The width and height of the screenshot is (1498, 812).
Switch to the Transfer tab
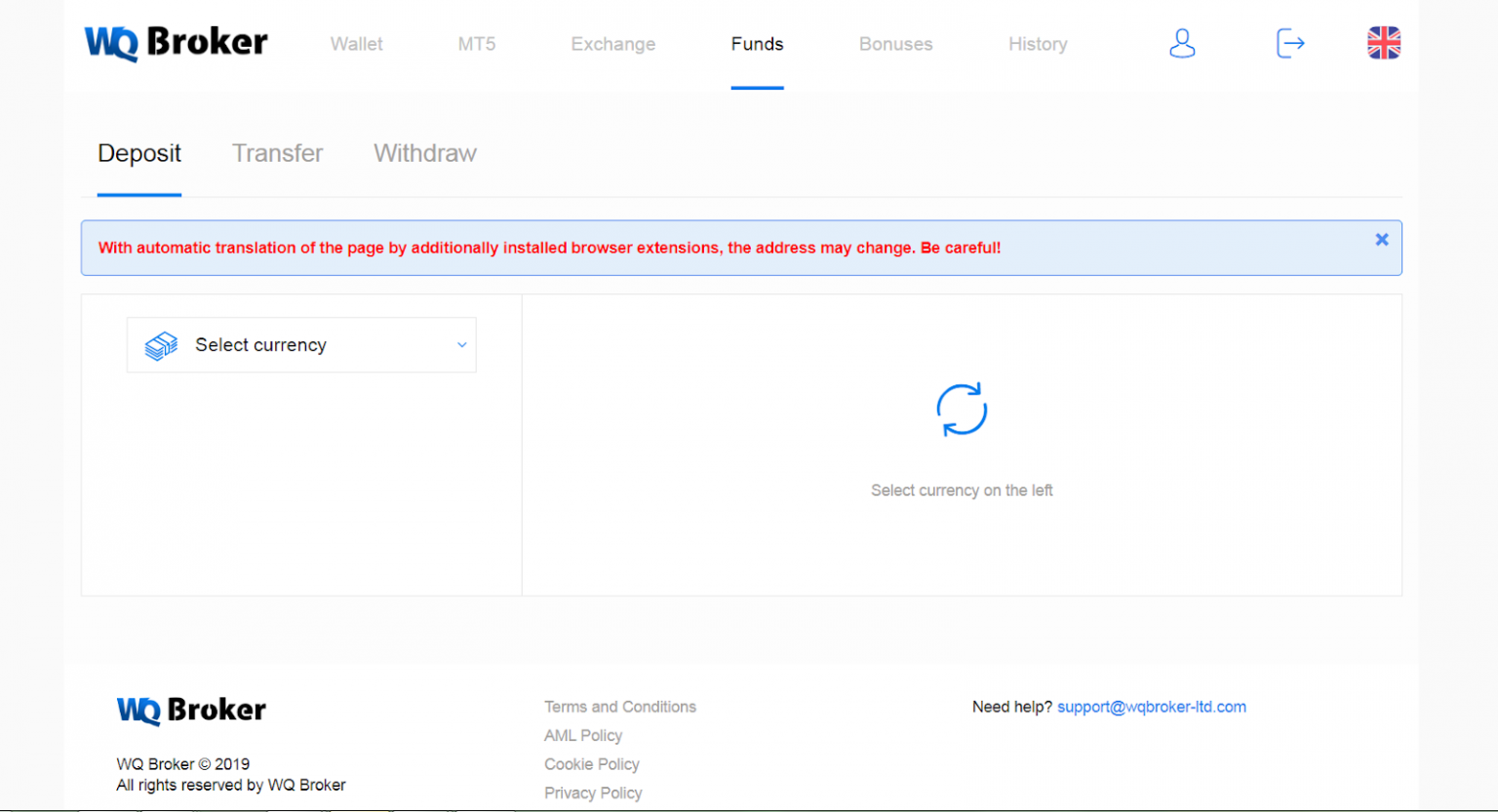coord(277,153)
